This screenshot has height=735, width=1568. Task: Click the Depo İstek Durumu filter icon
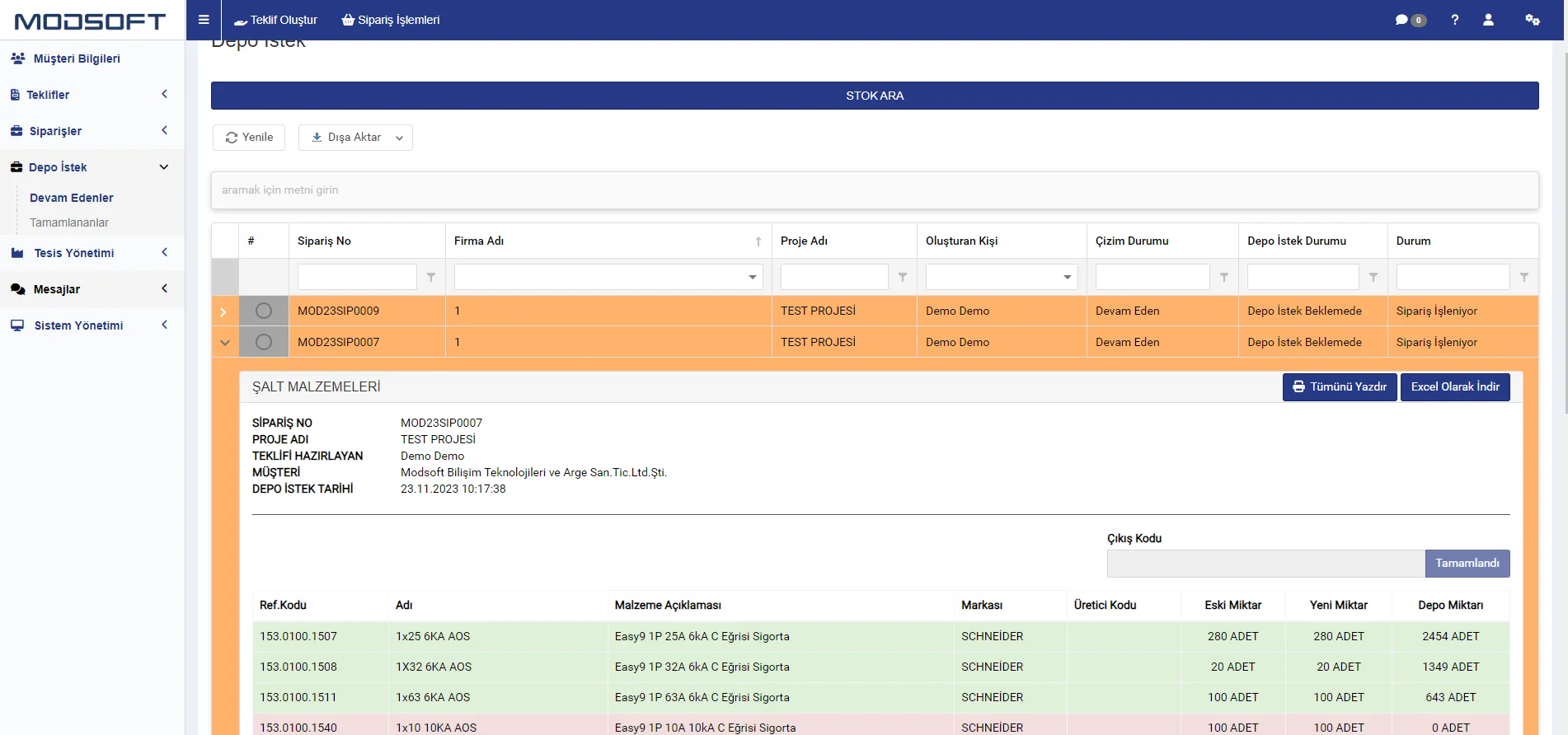(x=1373, y=278)
